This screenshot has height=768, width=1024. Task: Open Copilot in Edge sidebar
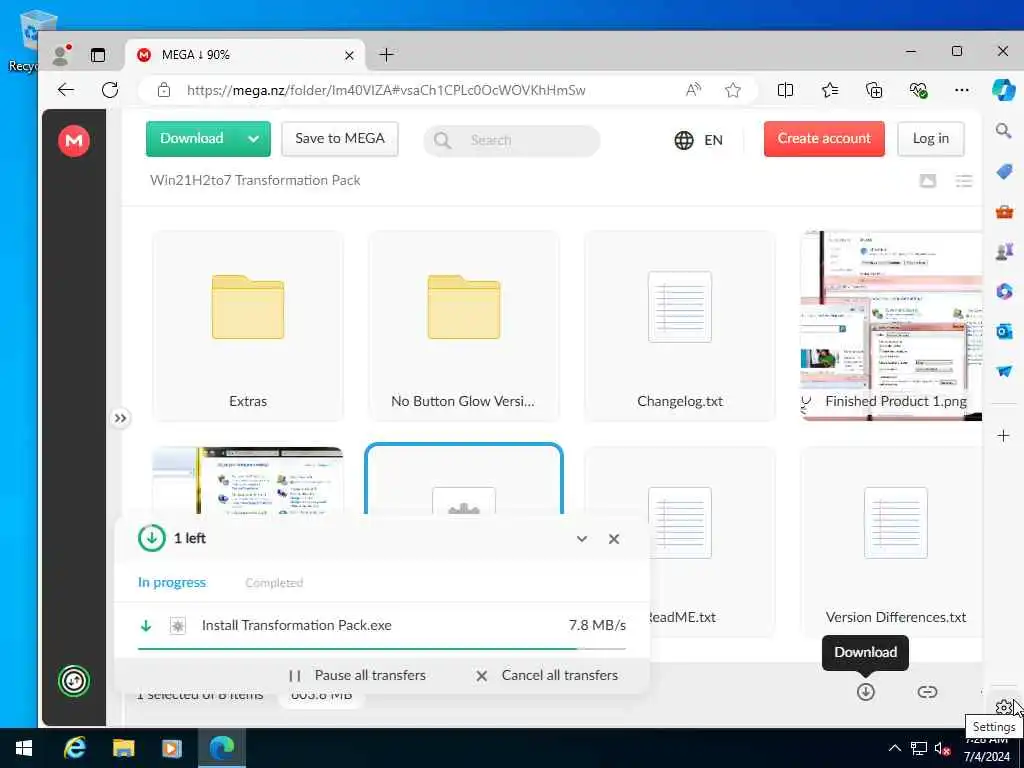tap(1004, 89)
